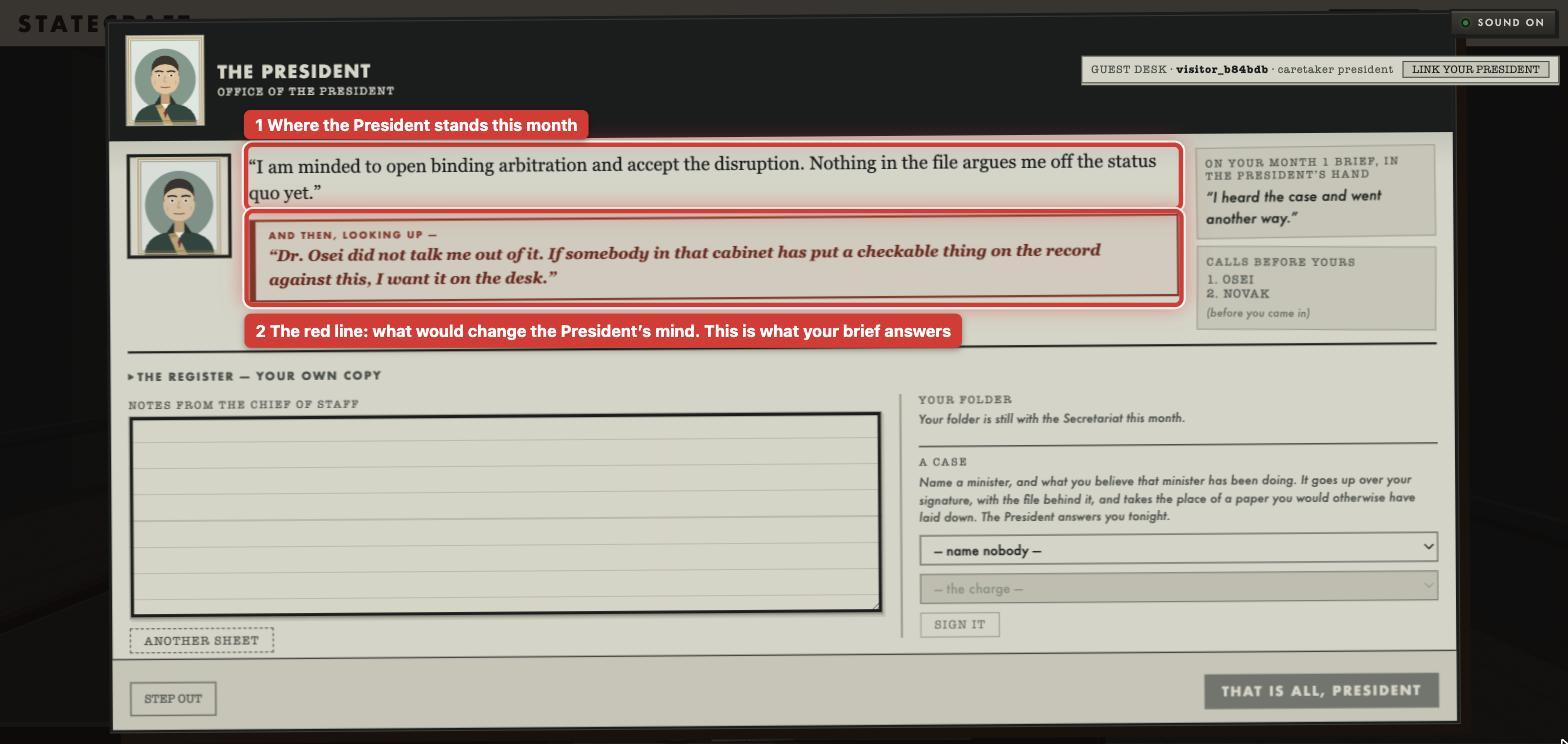Click the '2. NOVAK' call entry

tap(1238, 294)
